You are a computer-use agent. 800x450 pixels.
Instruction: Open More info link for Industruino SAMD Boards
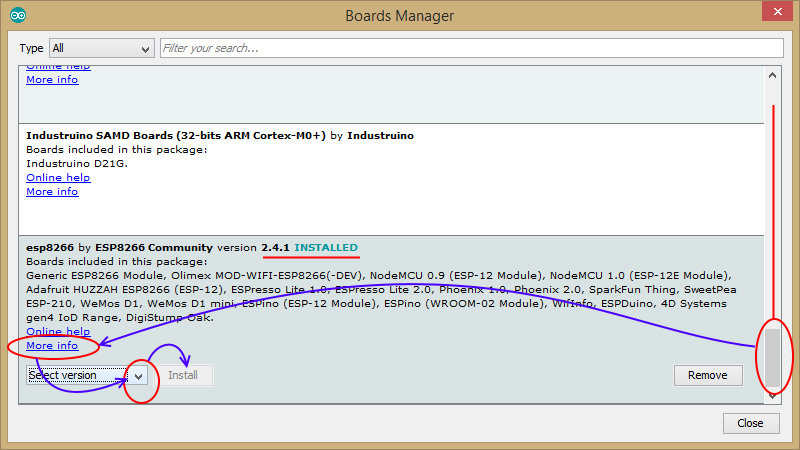tap(52, 192)
